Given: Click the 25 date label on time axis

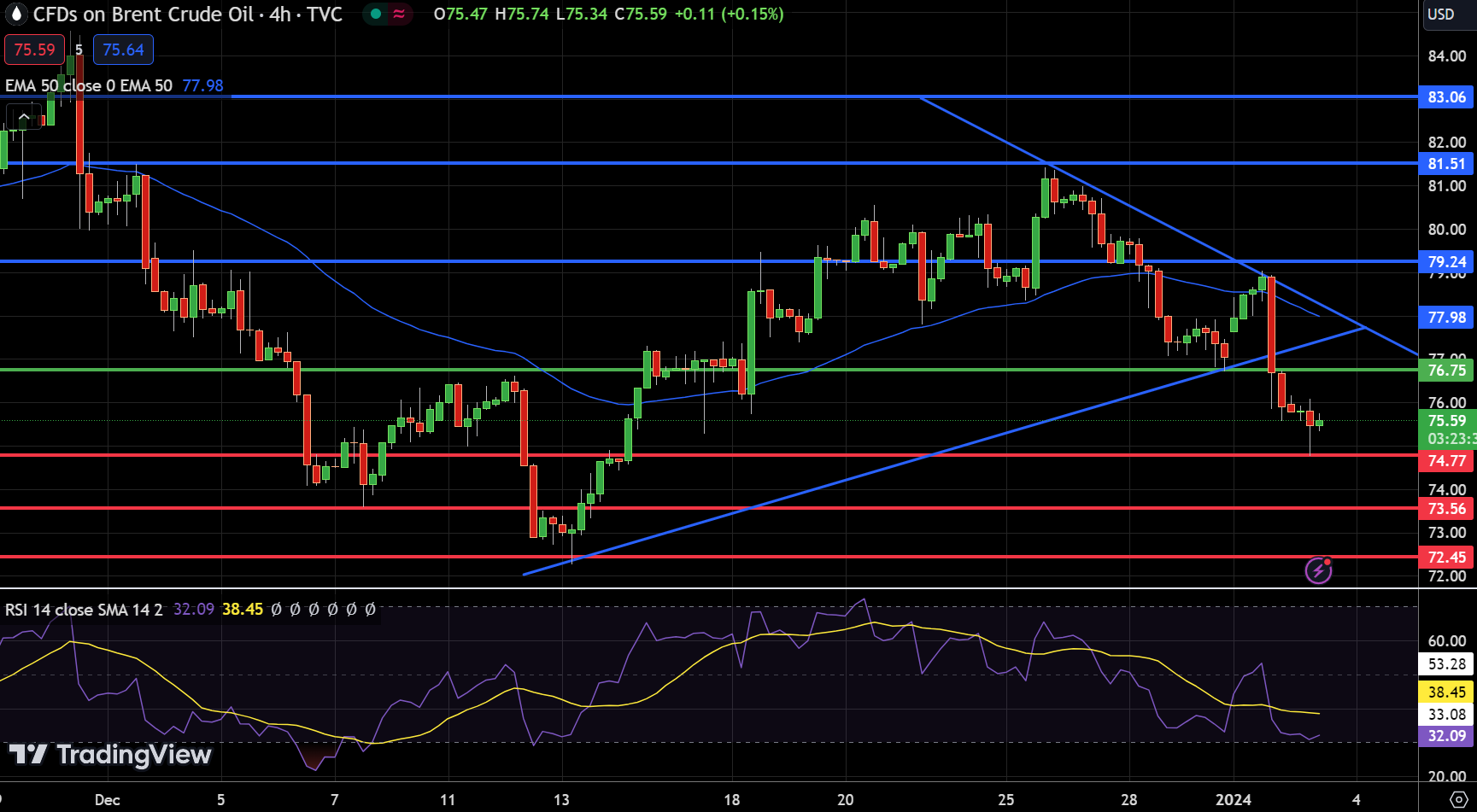Looking at the screenshot, I should point(1006,800).
